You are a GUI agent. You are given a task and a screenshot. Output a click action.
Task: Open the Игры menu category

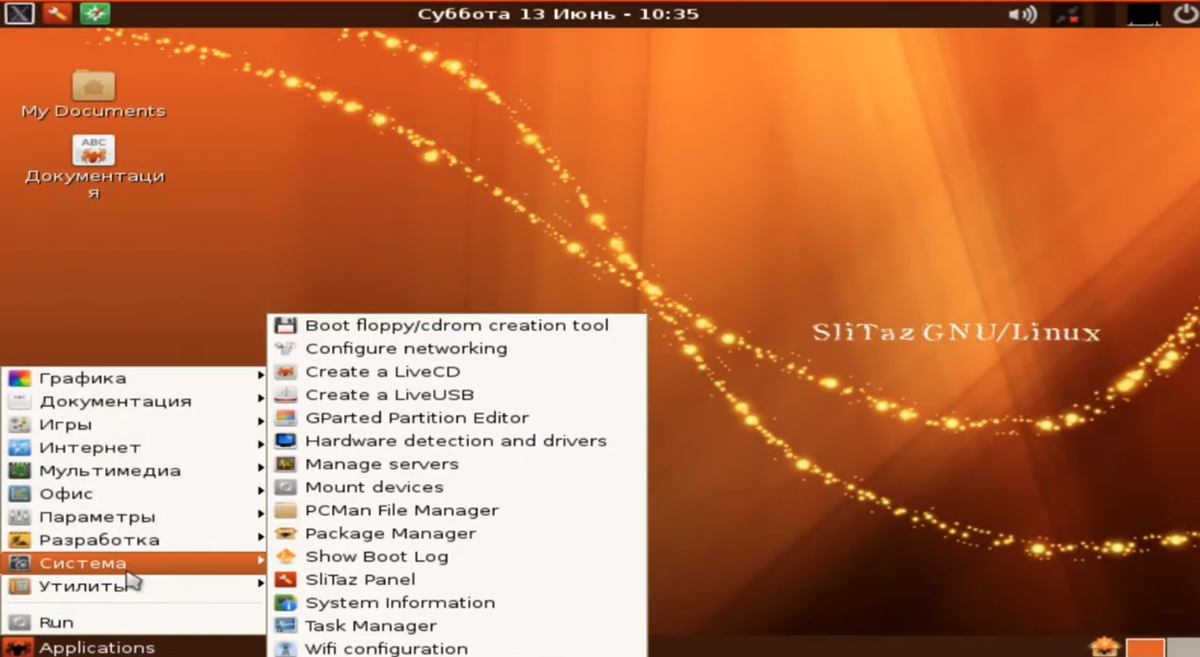[x=135, y=424]
